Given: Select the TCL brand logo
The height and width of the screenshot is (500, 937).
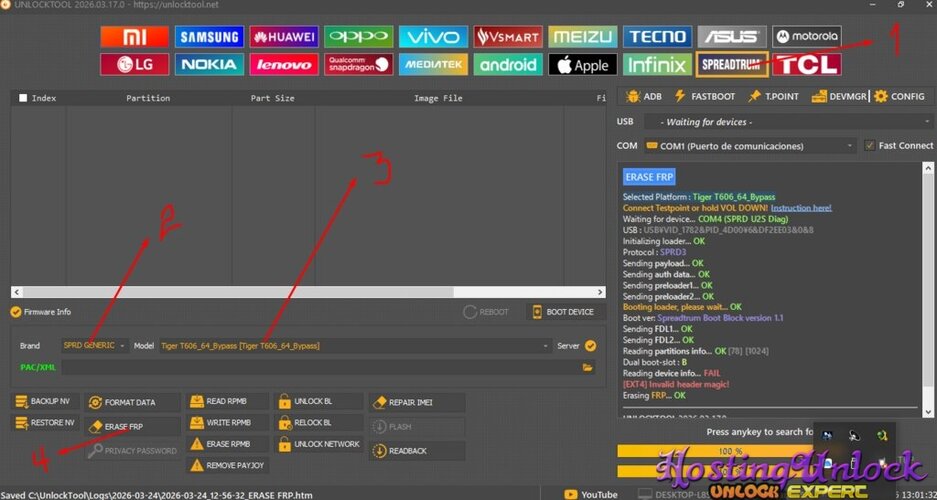Looking at the screenshot, I should tap(807, 65).
